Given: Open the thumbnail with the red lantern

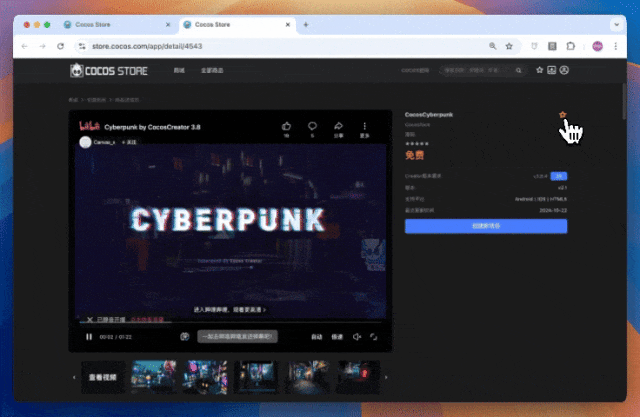Looking at the screenshot, I should point(358,377).
